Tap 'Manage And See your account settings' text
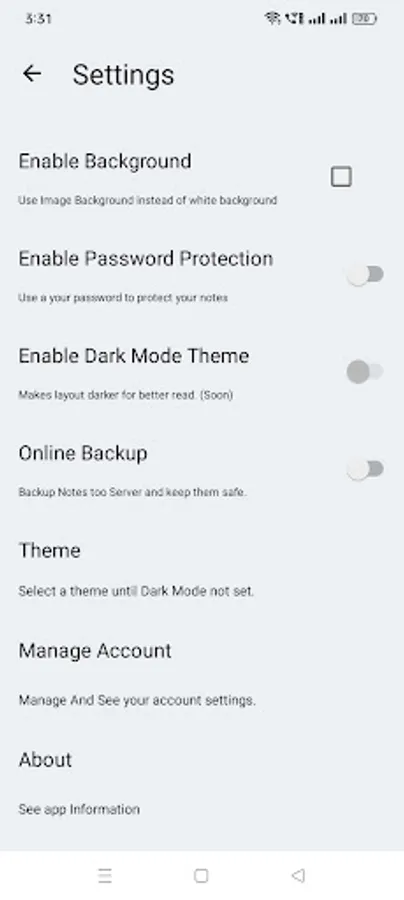This screenshot has width=404, height=900. click(137, 700)
